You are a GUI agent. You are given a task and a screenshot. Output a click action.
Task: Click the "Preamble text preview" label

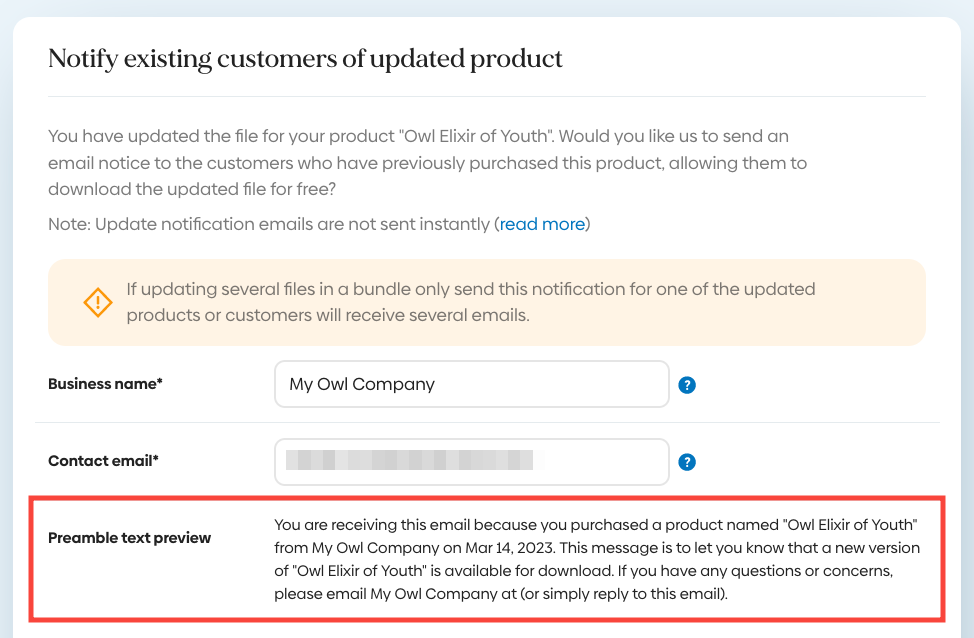pyautogui.click(x=130, y=538)
